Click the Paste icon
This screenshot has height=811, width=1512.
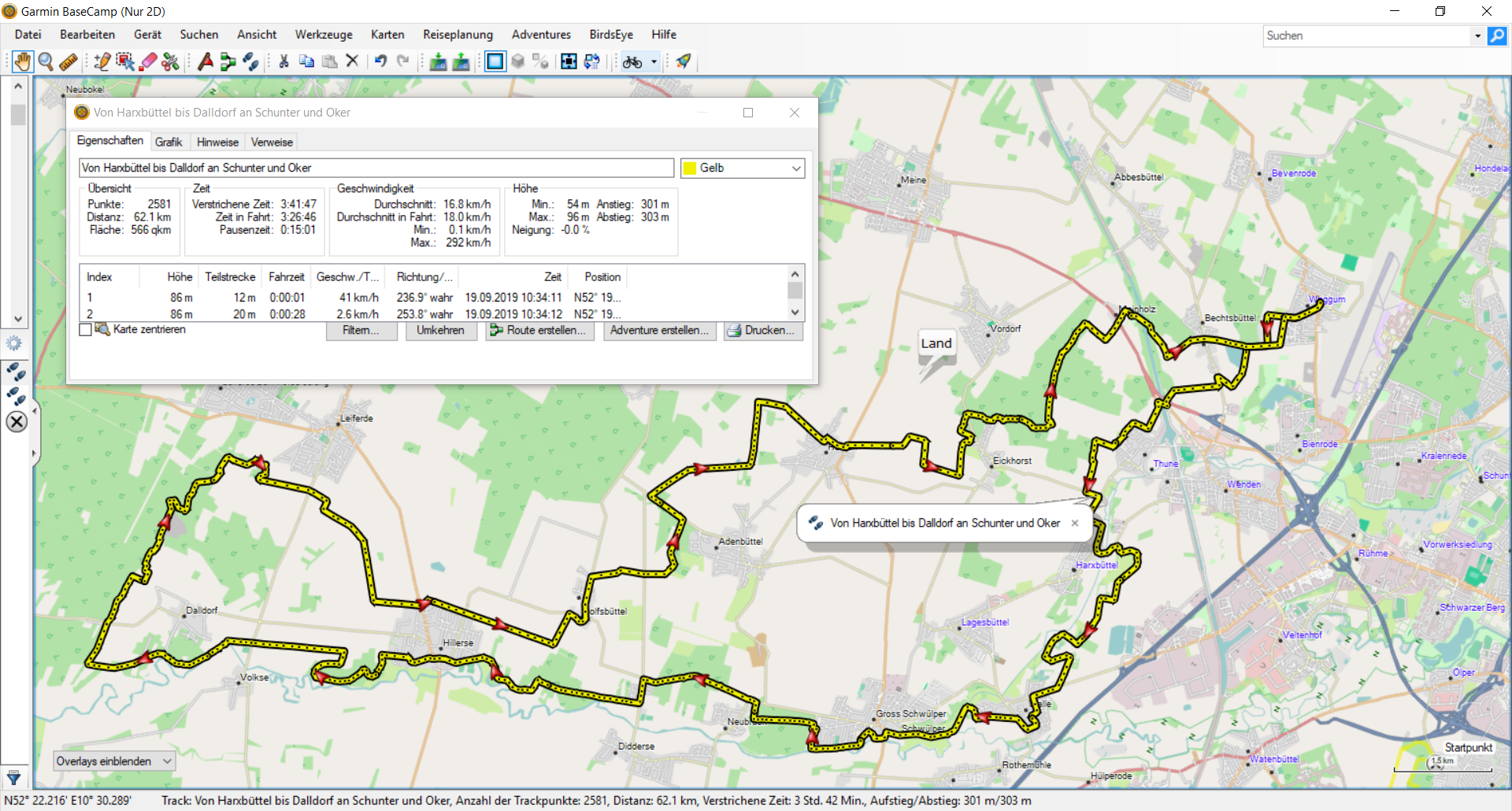[x=329, y=61]
